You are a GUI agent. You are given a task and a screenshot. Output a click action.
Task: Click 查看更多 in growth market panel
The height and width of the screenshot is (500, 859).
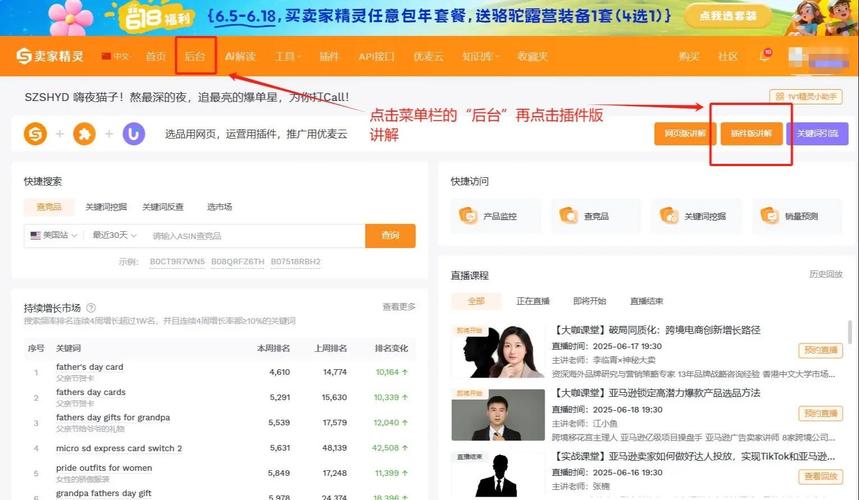click(399, 307)
